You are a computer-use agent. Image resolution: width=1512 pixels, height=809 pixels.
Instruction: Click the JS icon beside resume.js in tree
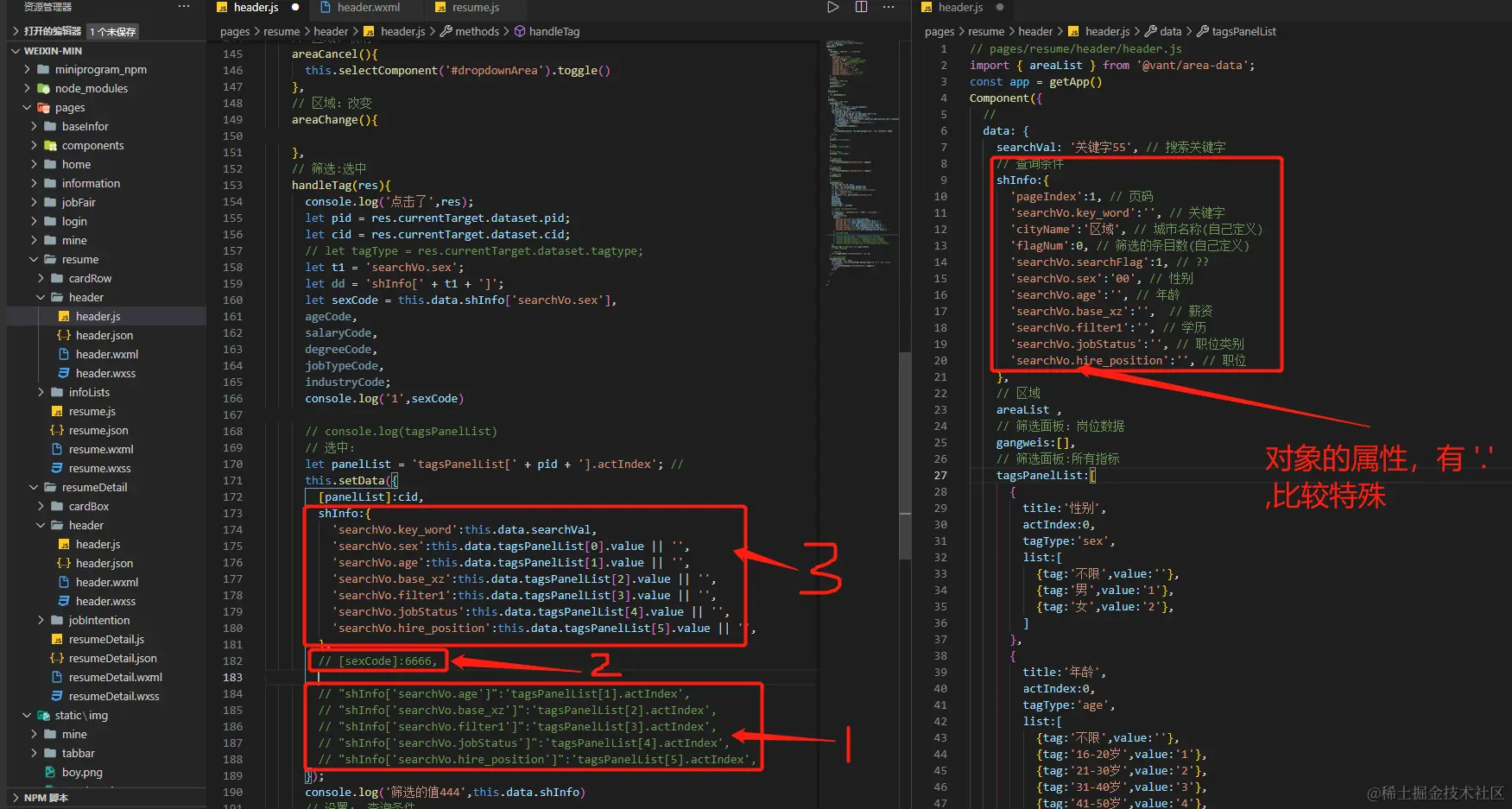[x=57, y=412]
